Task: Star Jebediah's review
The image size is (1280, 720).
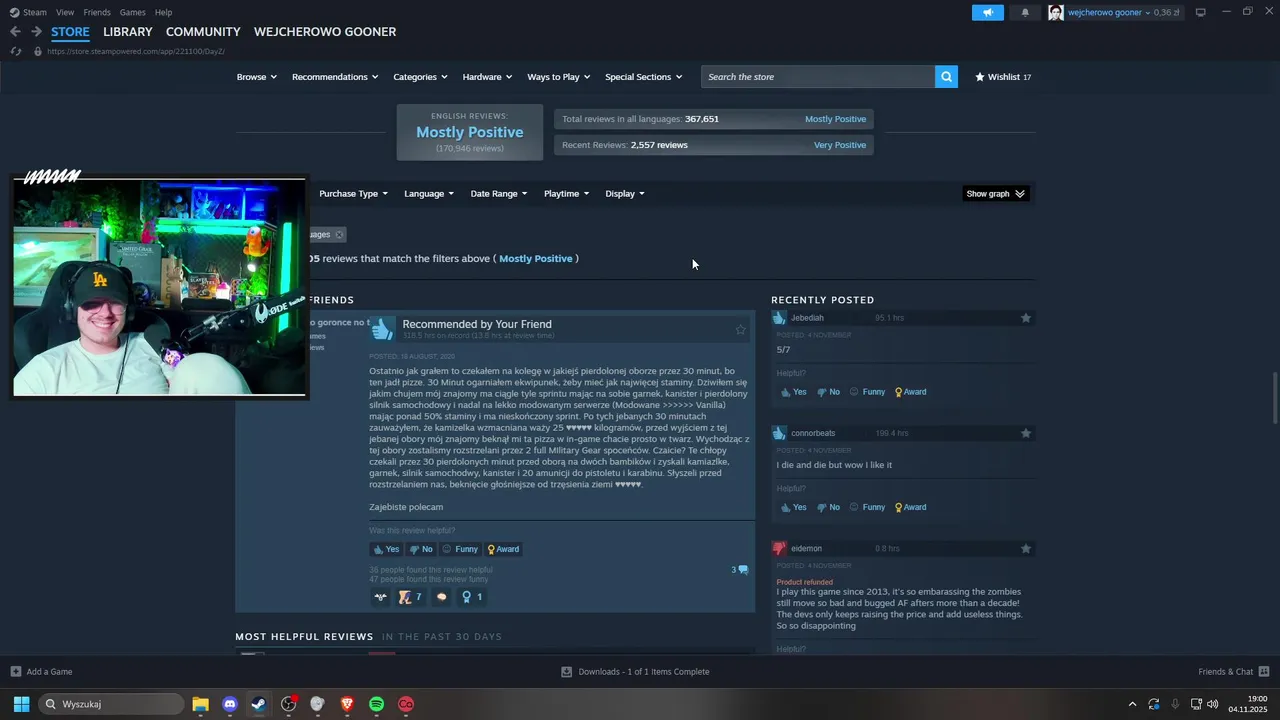Action: coord(1026,318)
